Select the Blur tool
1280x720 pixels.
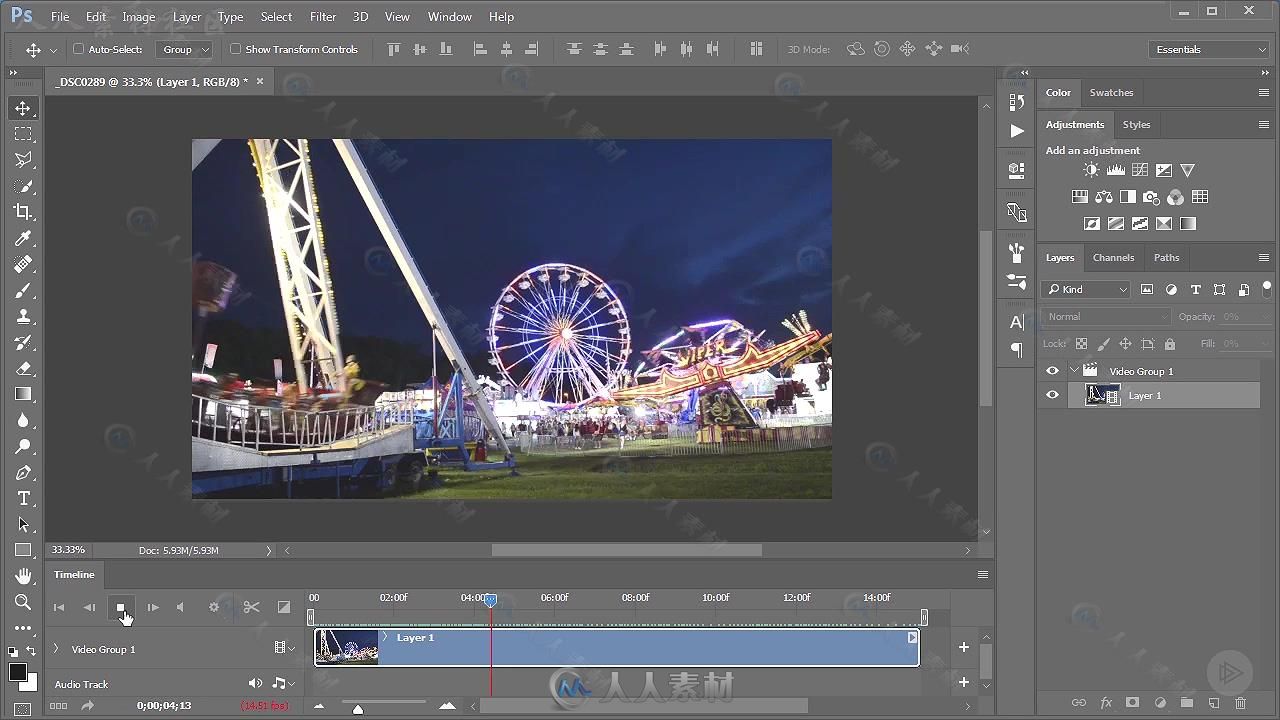coord(23,420)
